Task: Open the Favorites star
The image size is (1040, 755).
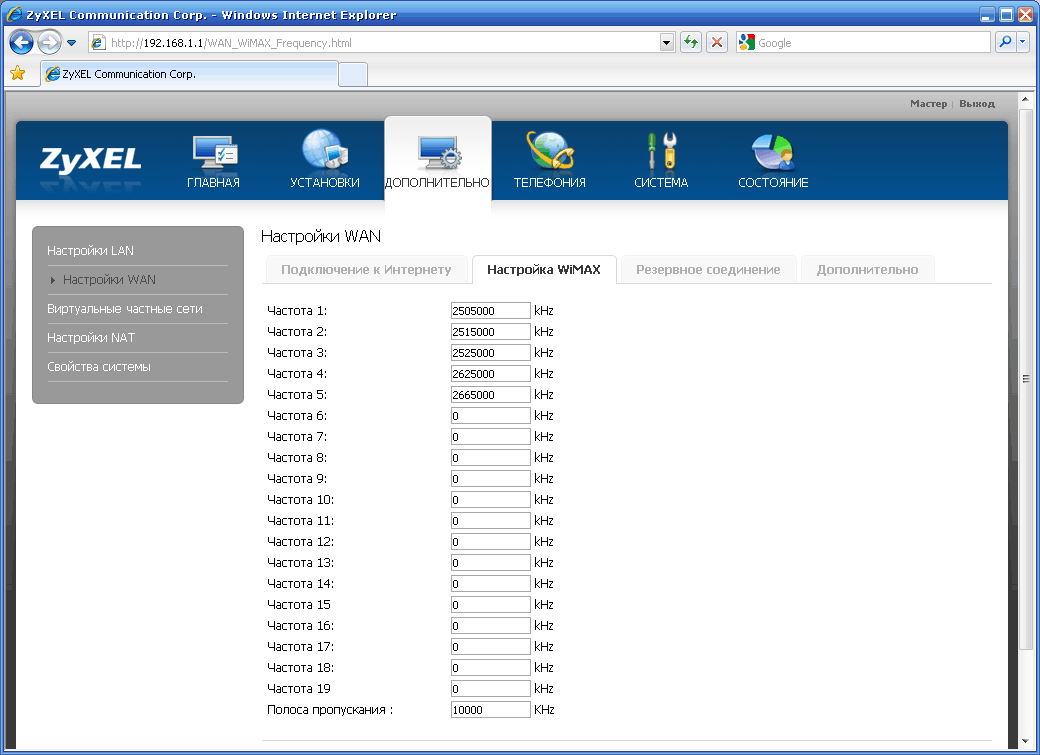Action: [18, 73]
